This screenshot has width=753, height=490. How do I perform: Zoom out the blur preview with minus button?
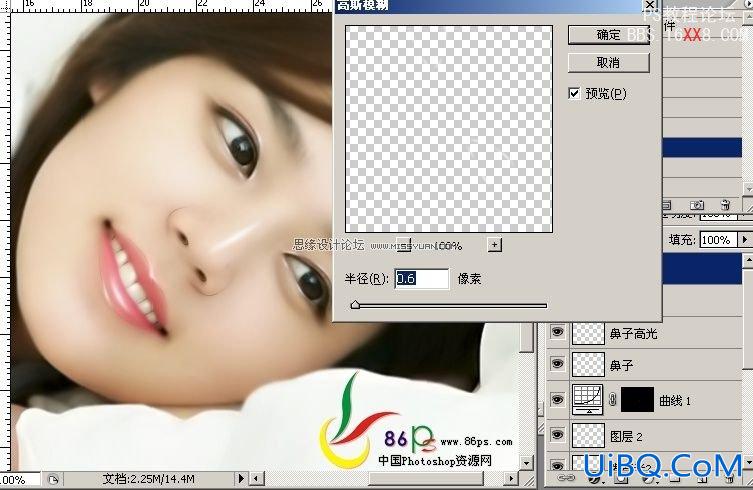(x=404, y=245)
